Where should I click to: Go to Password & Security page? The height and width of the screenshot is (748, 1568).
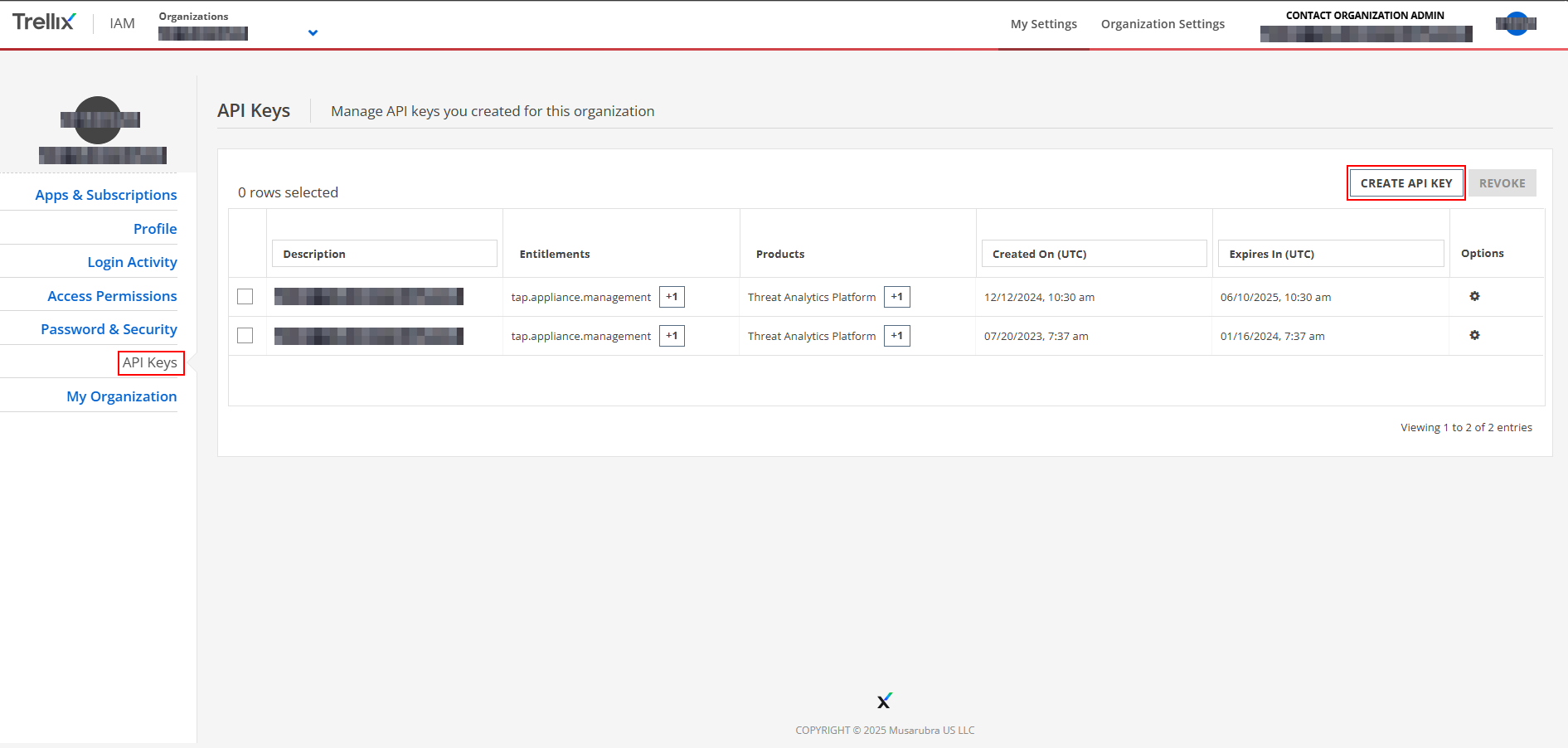point(109,329)
